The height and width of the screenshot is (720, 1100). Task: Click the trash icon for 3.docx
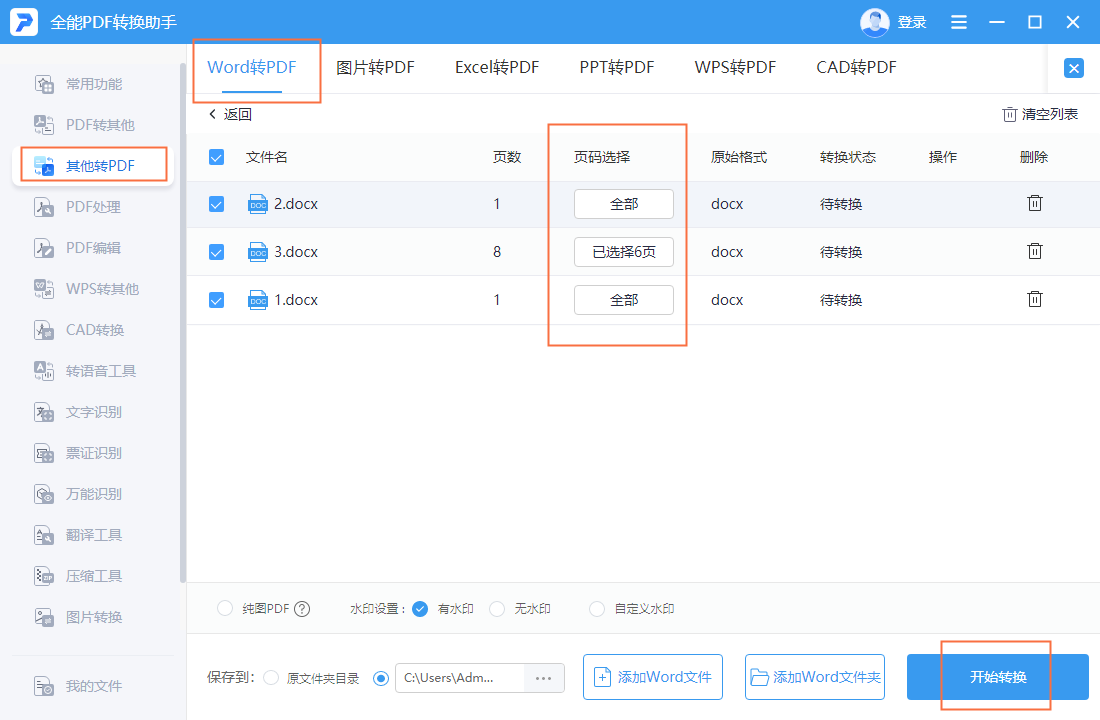tap(1035, 251)
